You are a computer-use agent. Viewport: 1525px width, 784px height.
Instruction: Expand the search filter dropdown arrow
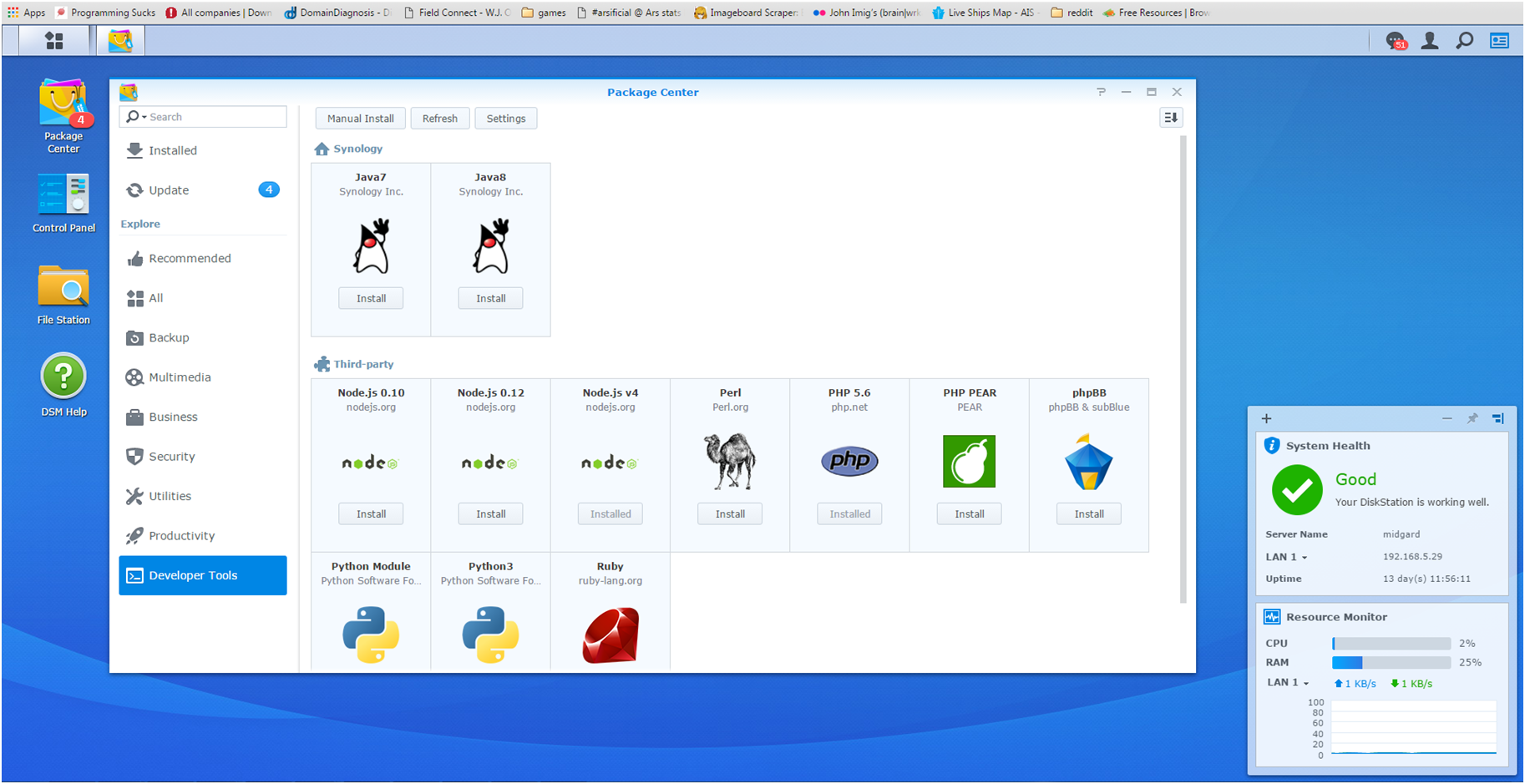[144, 117]
